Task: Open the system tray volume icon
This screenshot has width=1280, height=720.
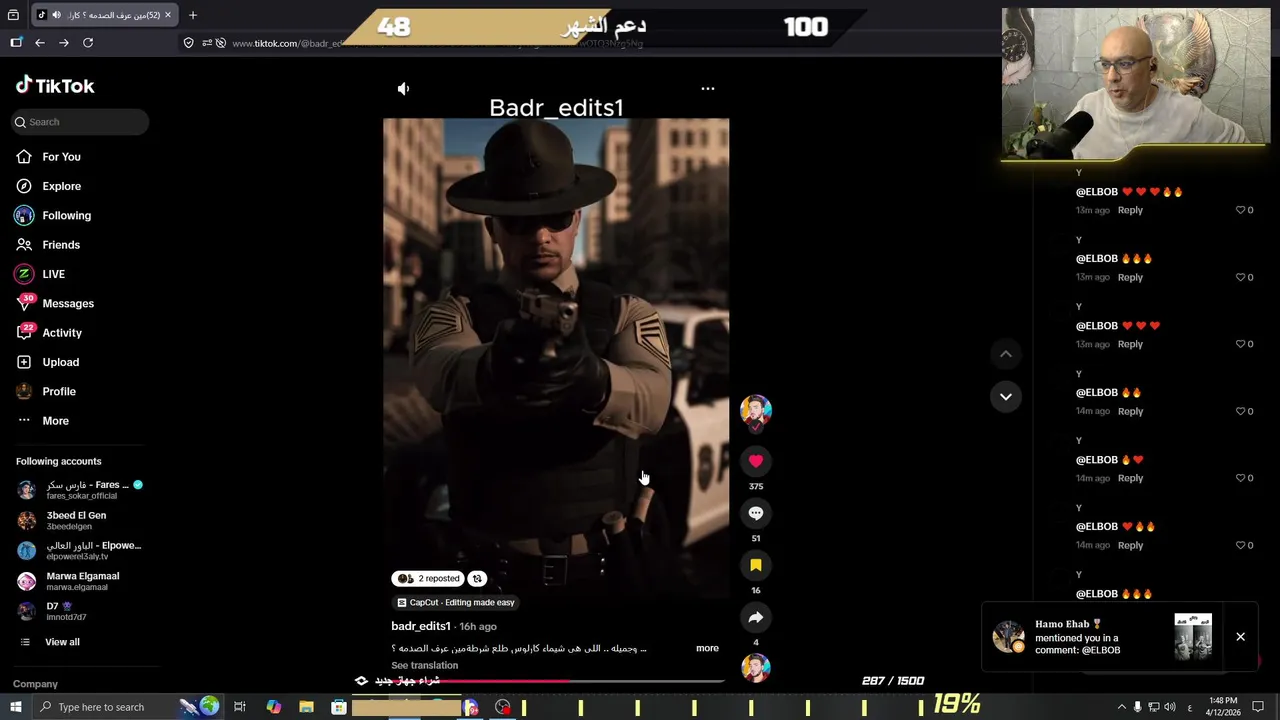Action: coord(1170,707)
